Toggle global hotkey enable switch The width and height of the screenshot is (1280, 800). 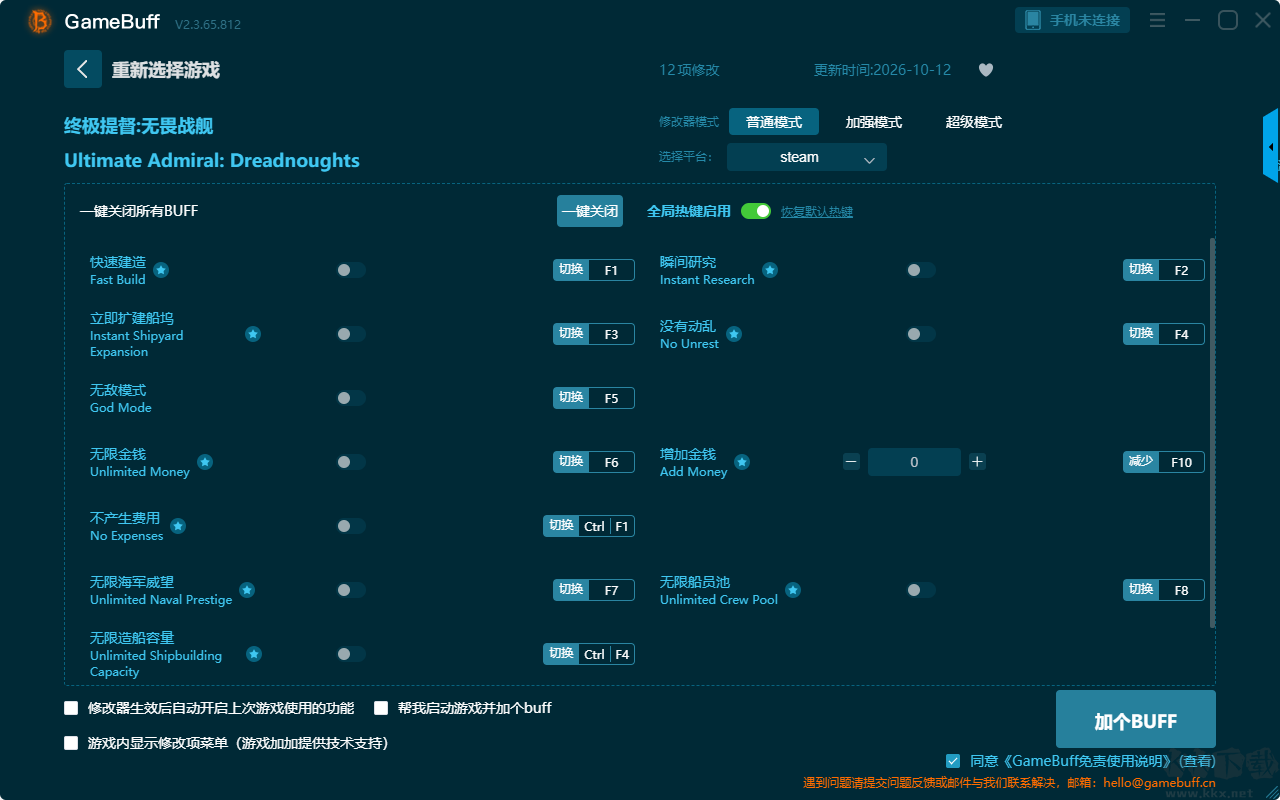[756, 211]
